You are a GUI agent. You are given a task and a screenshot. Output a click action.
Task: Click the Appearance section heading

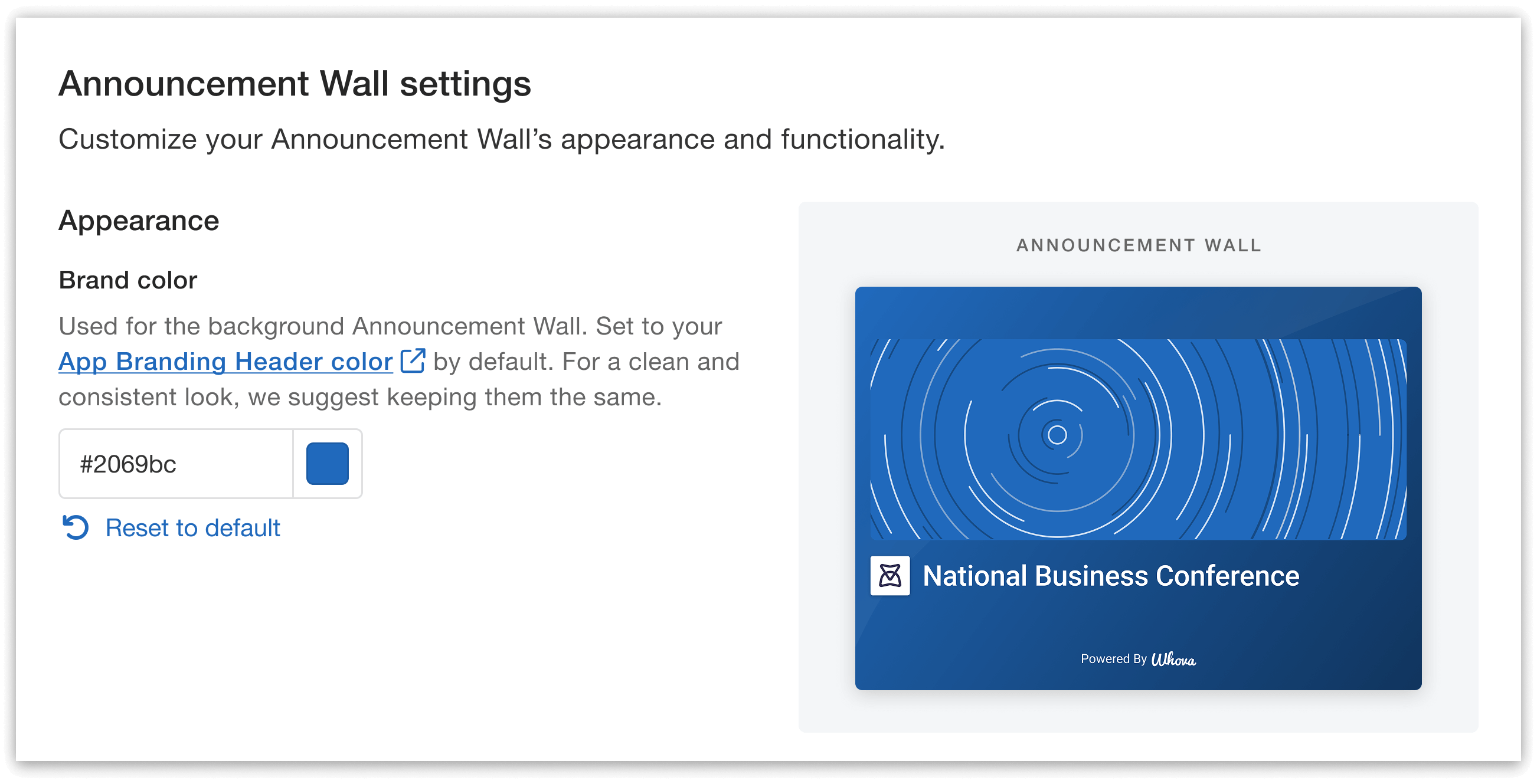tap(139, 221)
